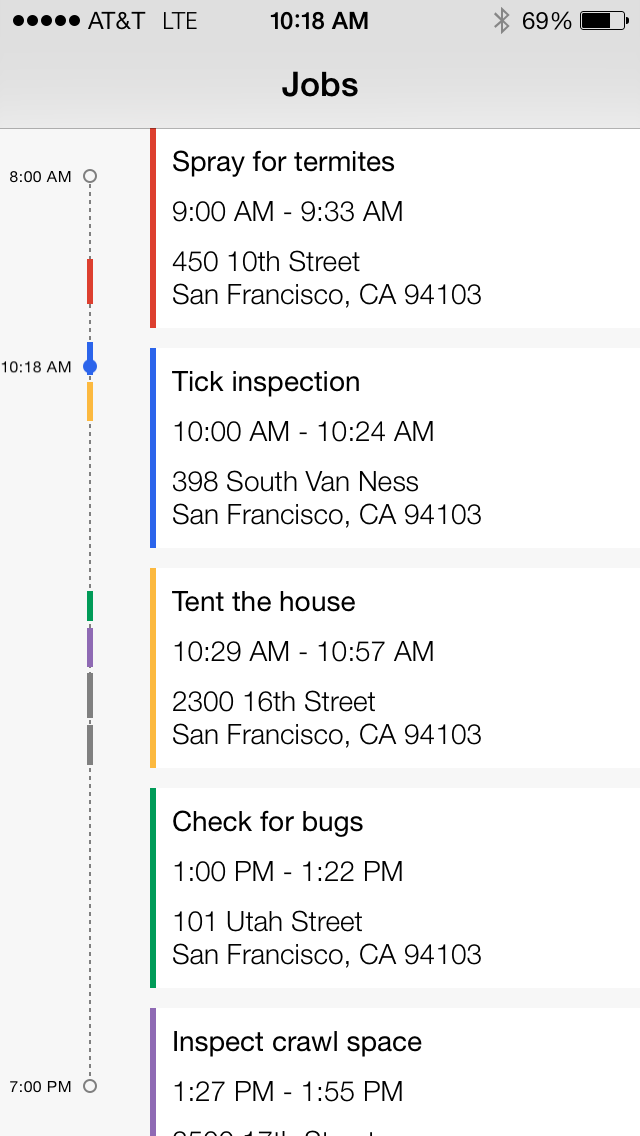Select the purple segment on the timeline
640x1136 pixels.
(x=90, y=647)
